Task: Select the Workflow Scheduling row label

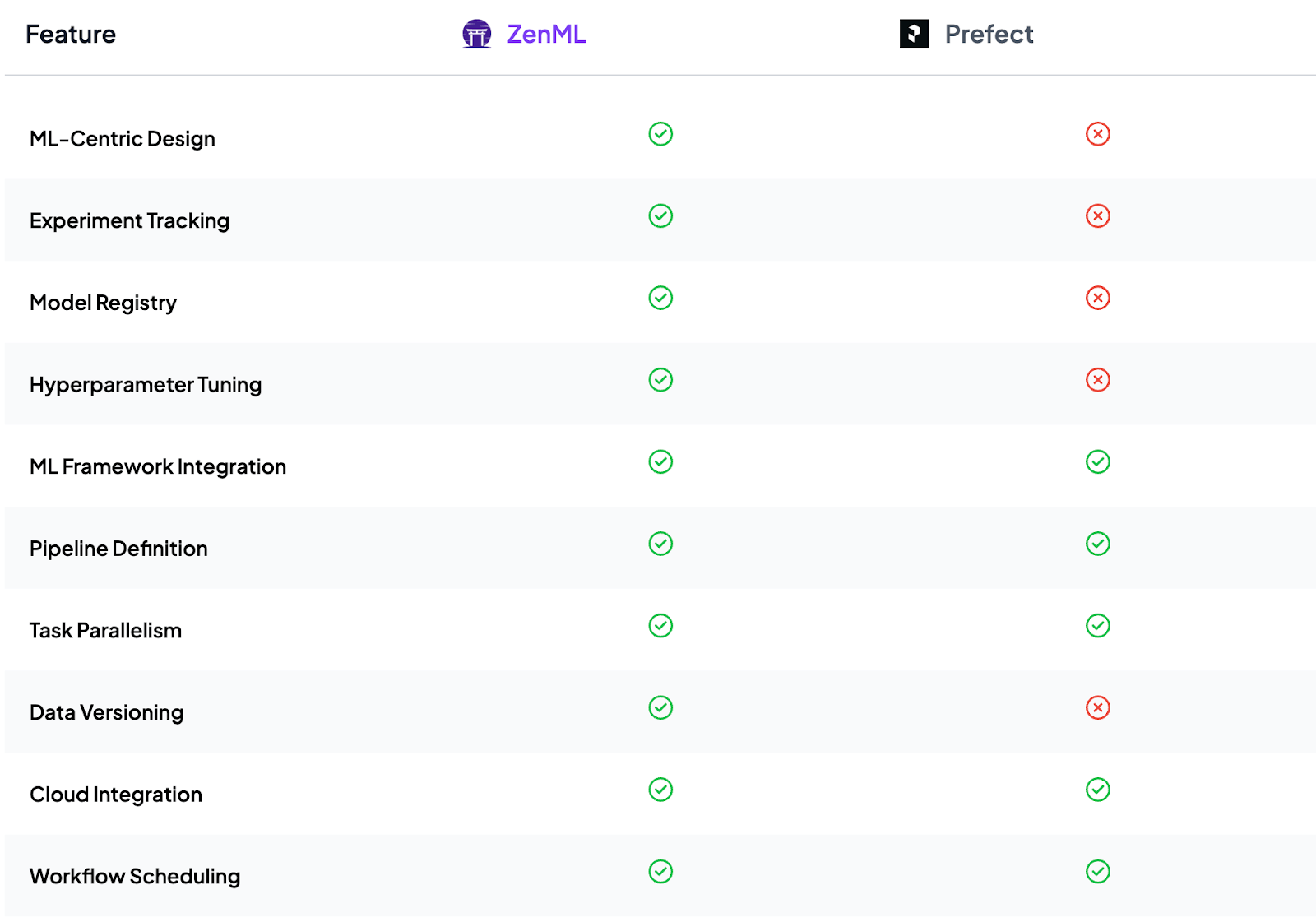Action: pos(135,877)
